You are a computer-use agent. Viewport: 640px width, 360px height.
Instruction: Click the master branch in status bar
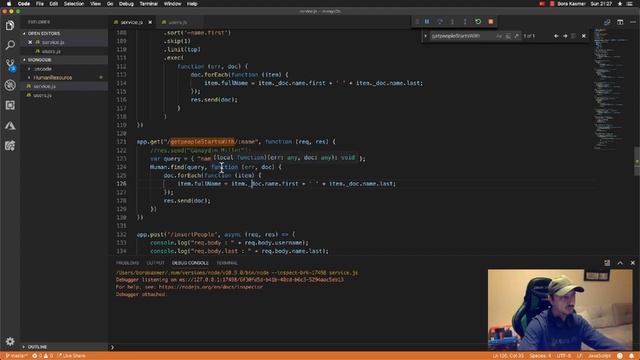16,356
